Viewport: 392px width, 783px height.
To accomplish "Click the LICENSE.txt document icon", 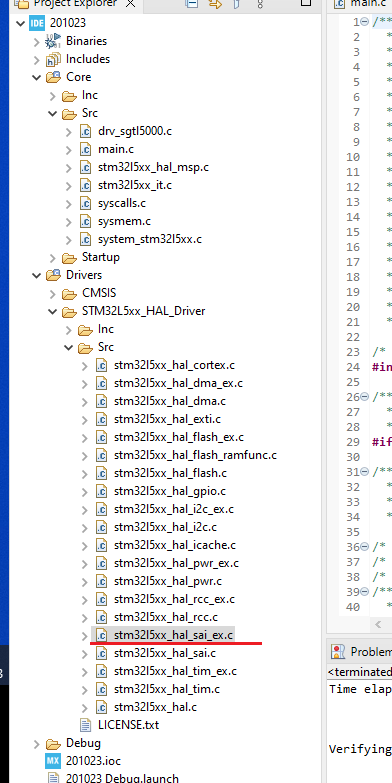I will click(86, 725).
